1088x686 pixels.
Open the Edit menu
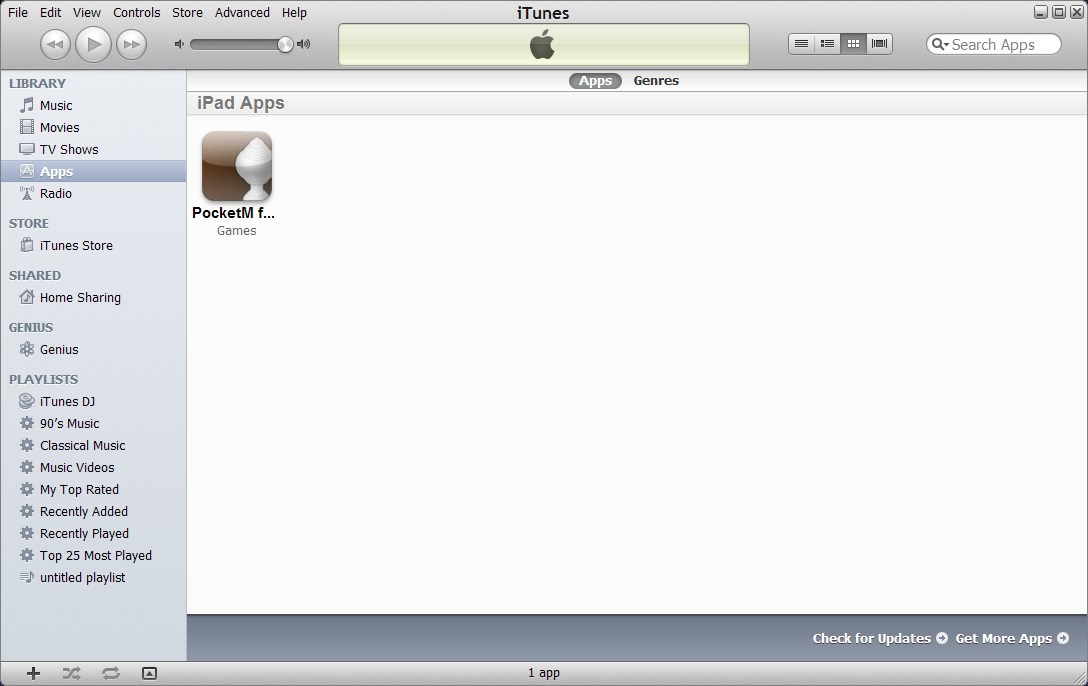50,12
